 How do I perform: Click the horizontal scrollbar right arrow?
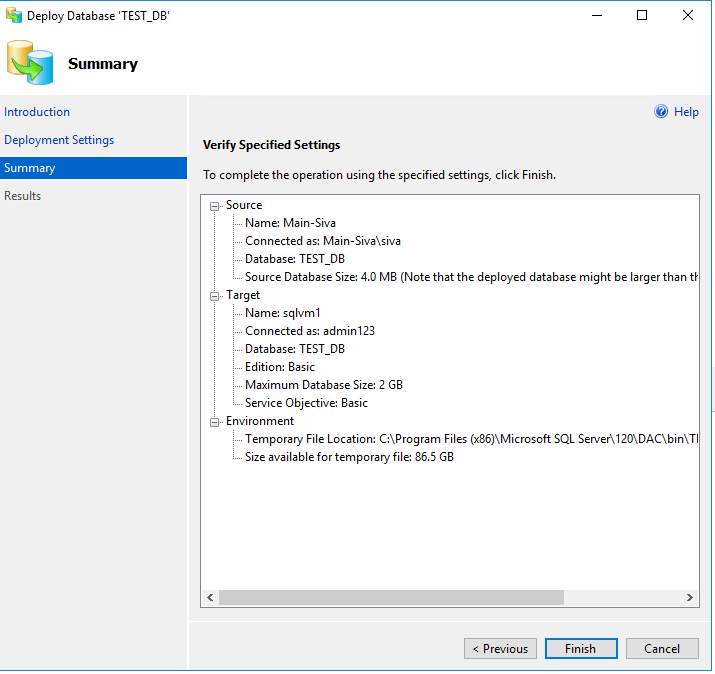[x=690, y=597]
